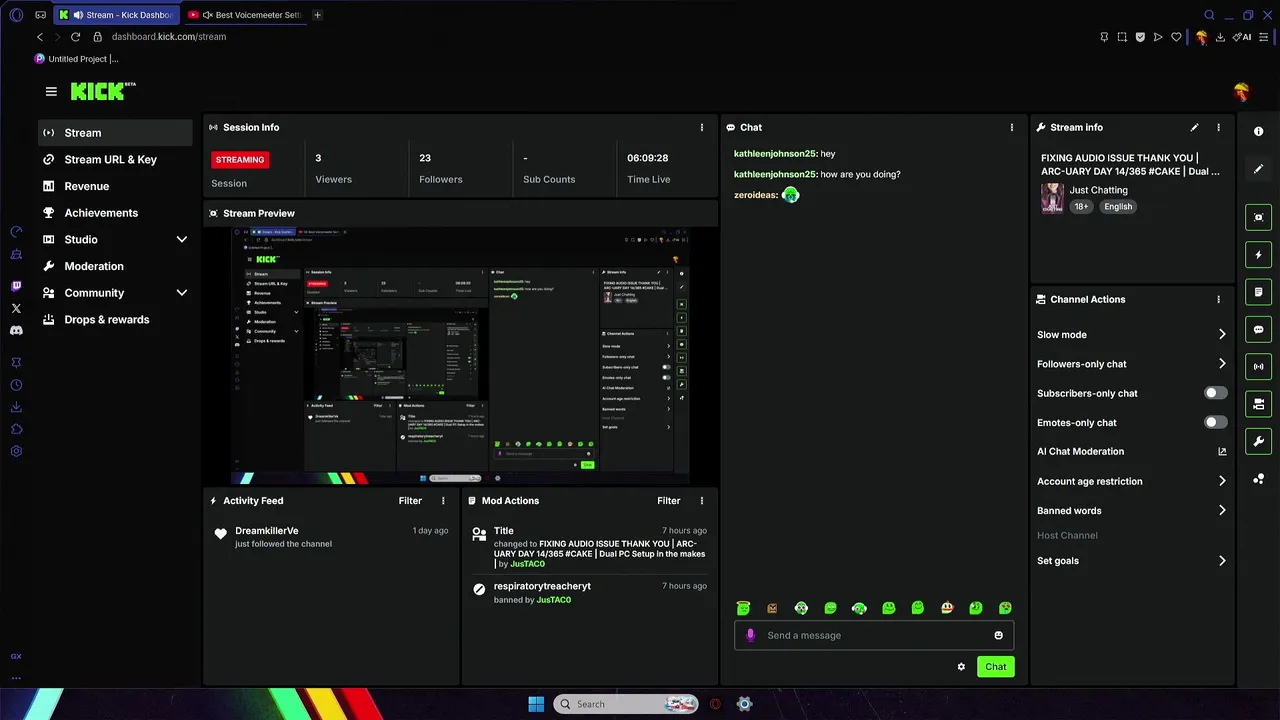This screenshot has height=720, width=1280.
Task: Edit stream info with pencil icon in Stream info header
Action: (1194, 127)
